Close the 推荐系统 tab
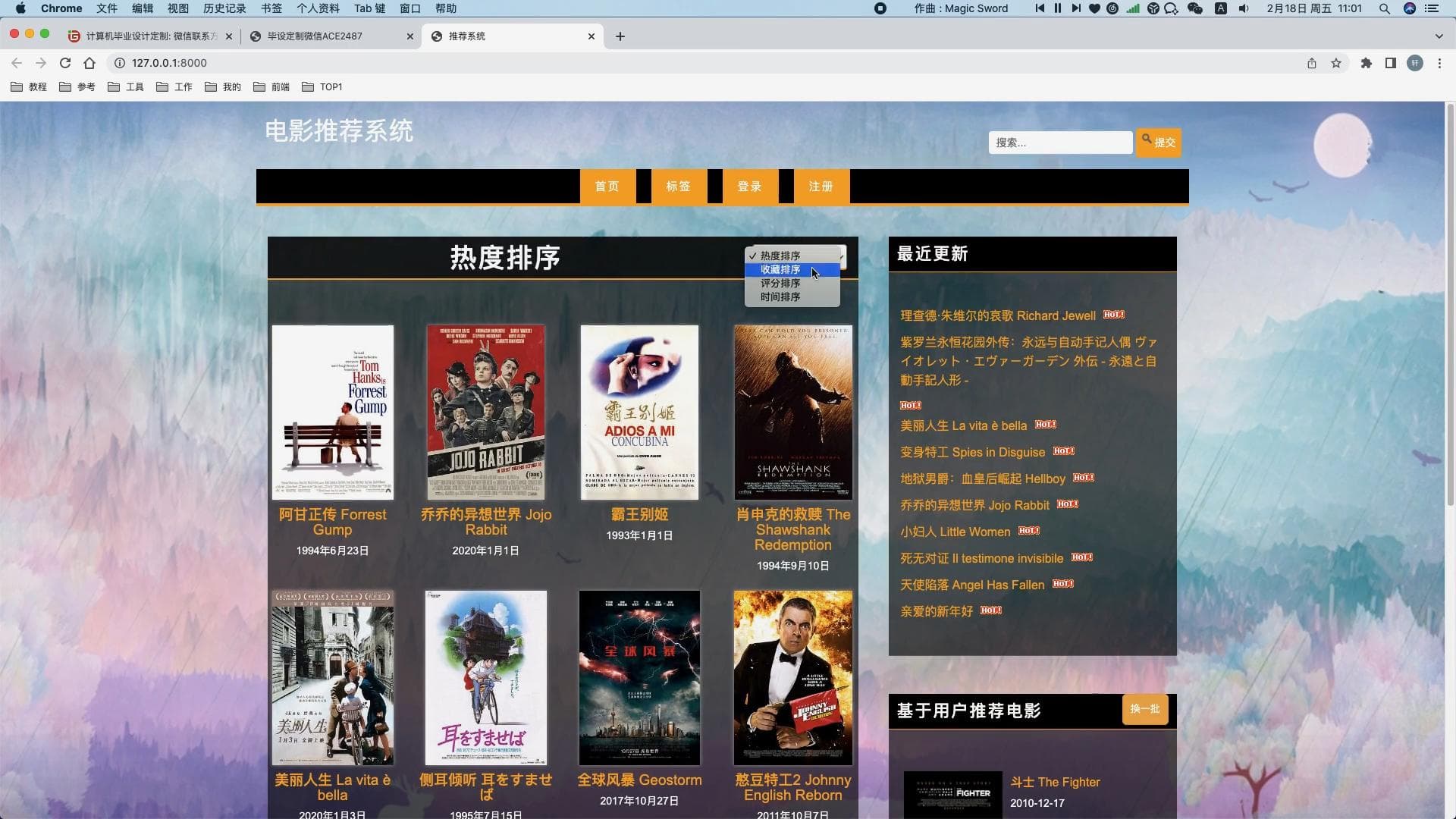 tap(591, 36)
